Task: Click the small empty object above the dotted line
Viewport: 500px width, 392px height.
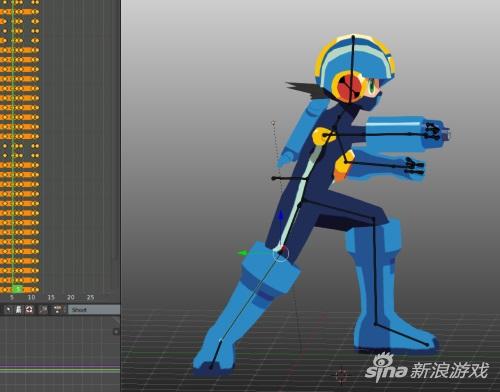Action: (273, 123)
